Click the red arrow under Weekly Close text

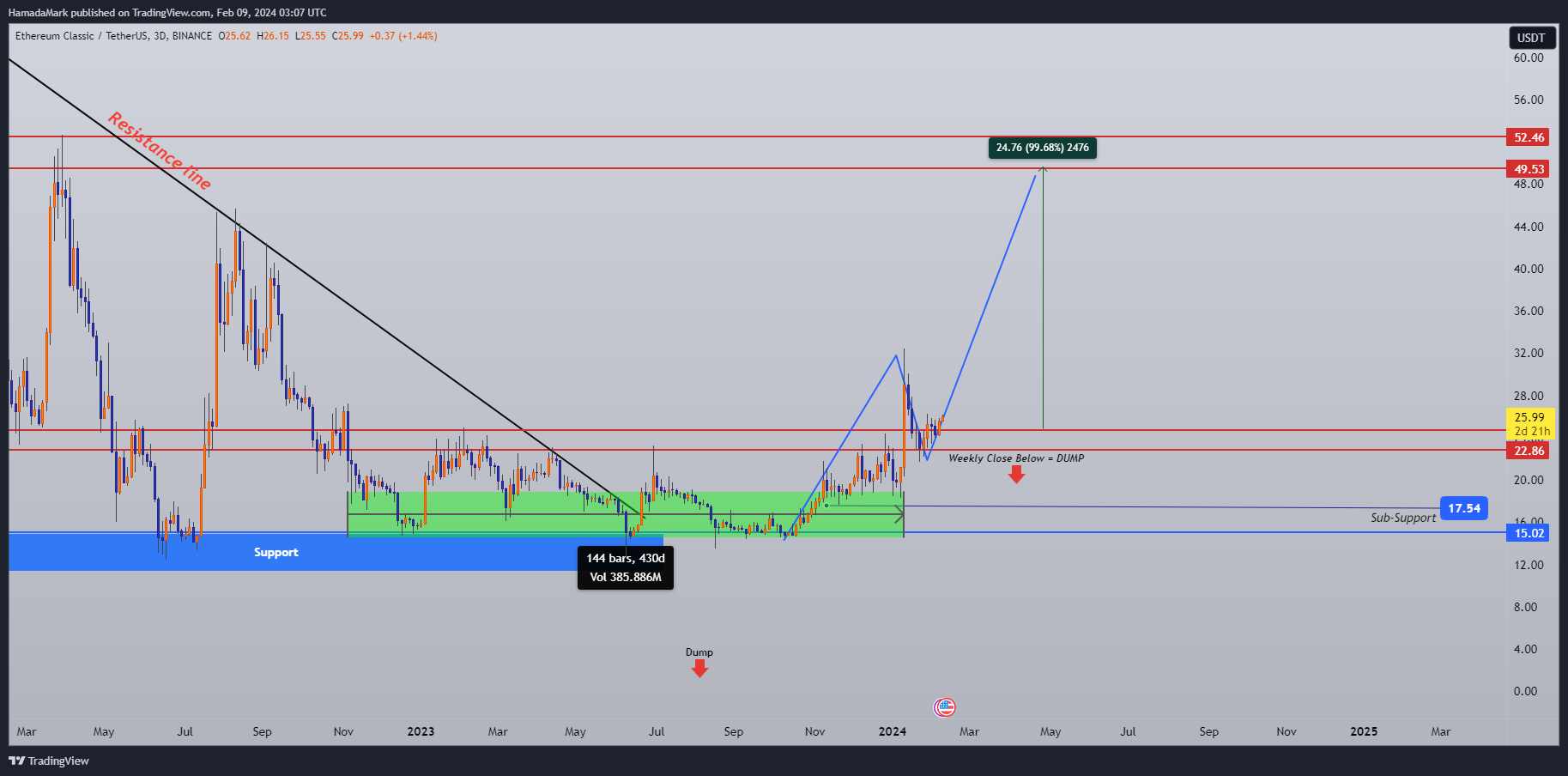(1016, 475)
